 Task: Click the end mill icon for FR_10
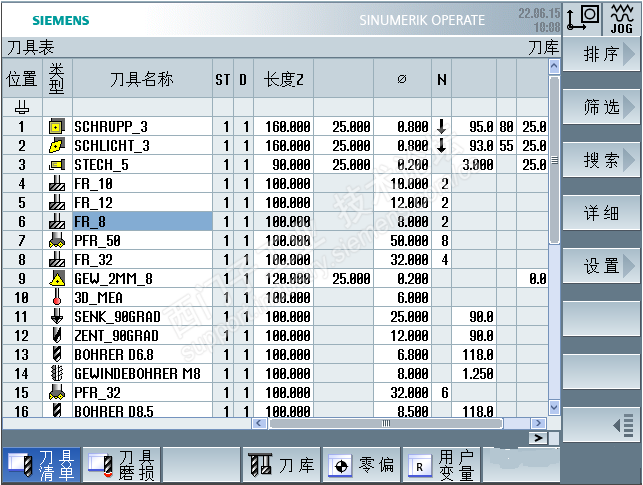[57, 184]
